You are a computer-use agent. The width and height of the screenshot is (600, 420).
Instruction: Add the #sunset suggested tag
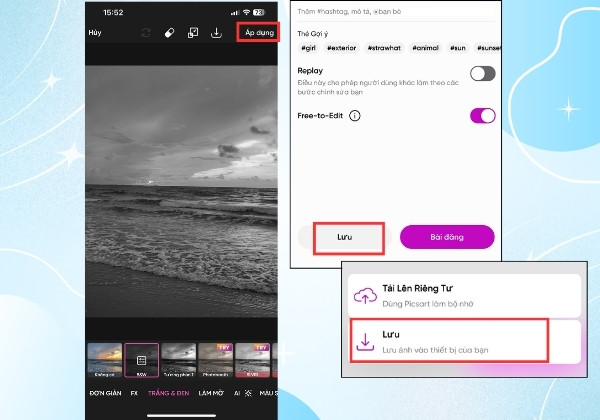pos(488,48)
